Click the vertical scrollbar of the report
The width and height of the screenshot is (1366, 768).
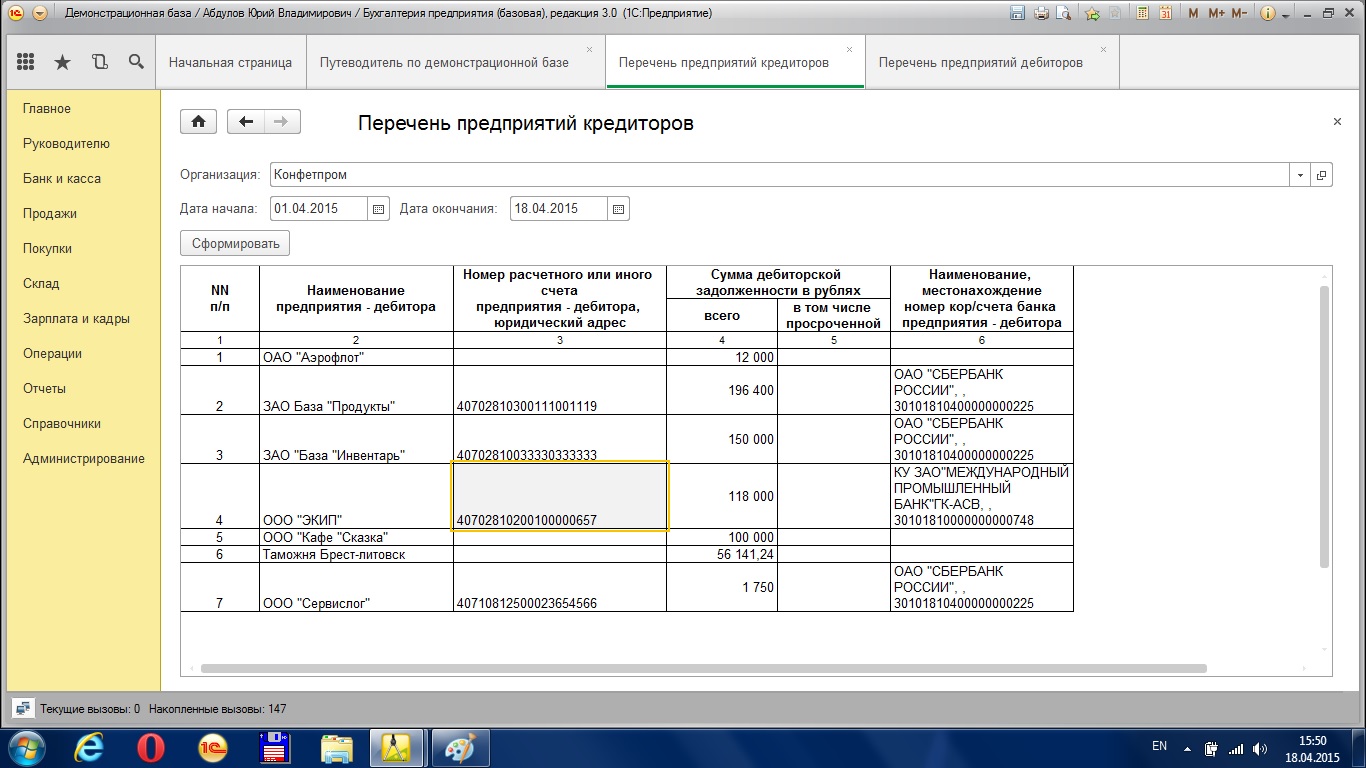click(x=1325, y=426)
